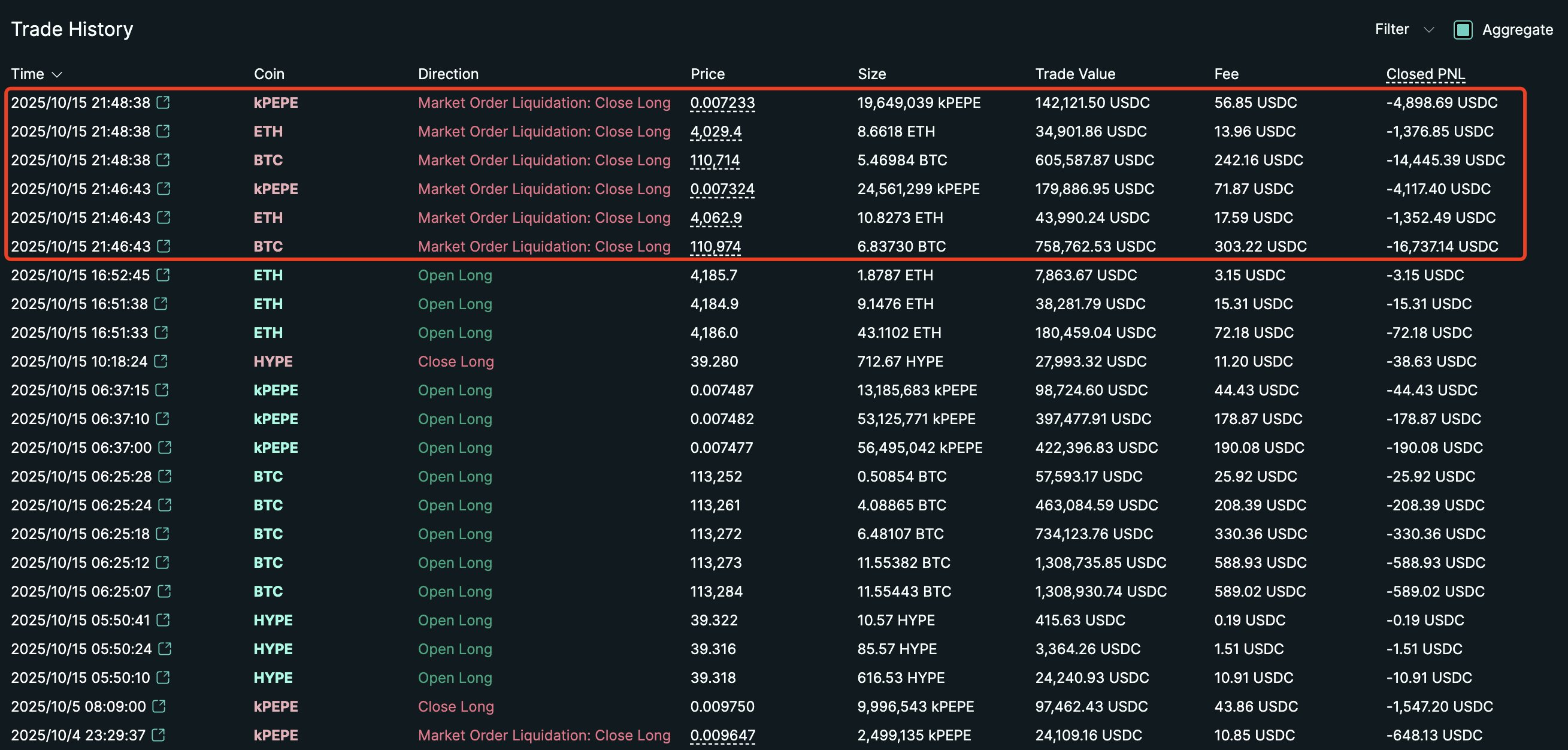Click the Closed PNL column header
Viewport: 1568px width, 750px height.
1425,74
